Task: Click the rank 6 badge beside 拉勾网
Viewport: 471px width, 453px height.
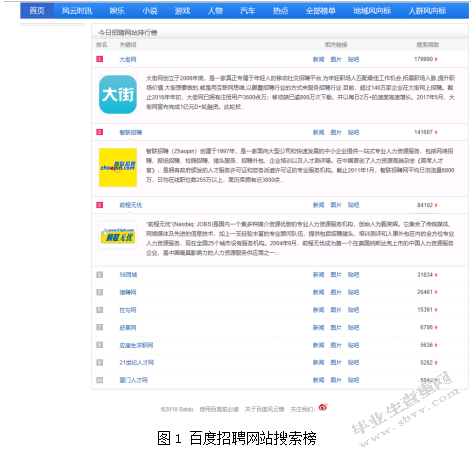Action: click(x=100, y=310)
